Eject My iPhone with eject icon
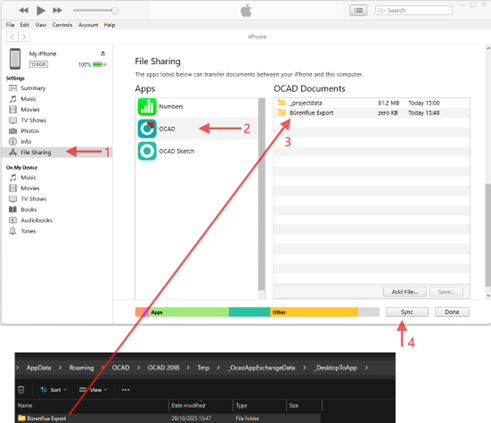The height and width of the screenshot is (423, 491). pyautogui.click(x=103, y=53)
